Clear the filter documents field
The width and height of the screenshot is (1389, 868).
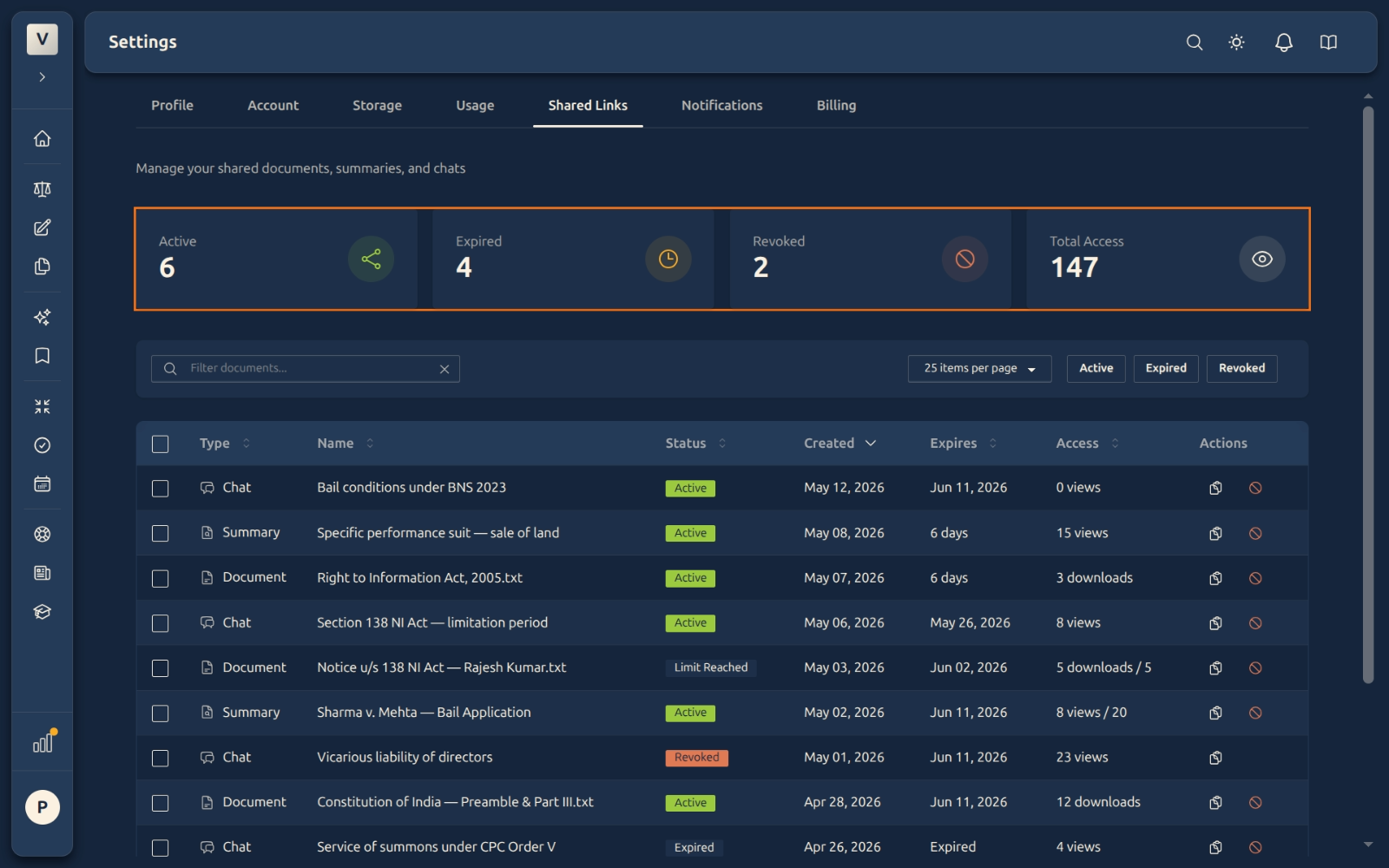pyautogui.click(x=444, y=369)
